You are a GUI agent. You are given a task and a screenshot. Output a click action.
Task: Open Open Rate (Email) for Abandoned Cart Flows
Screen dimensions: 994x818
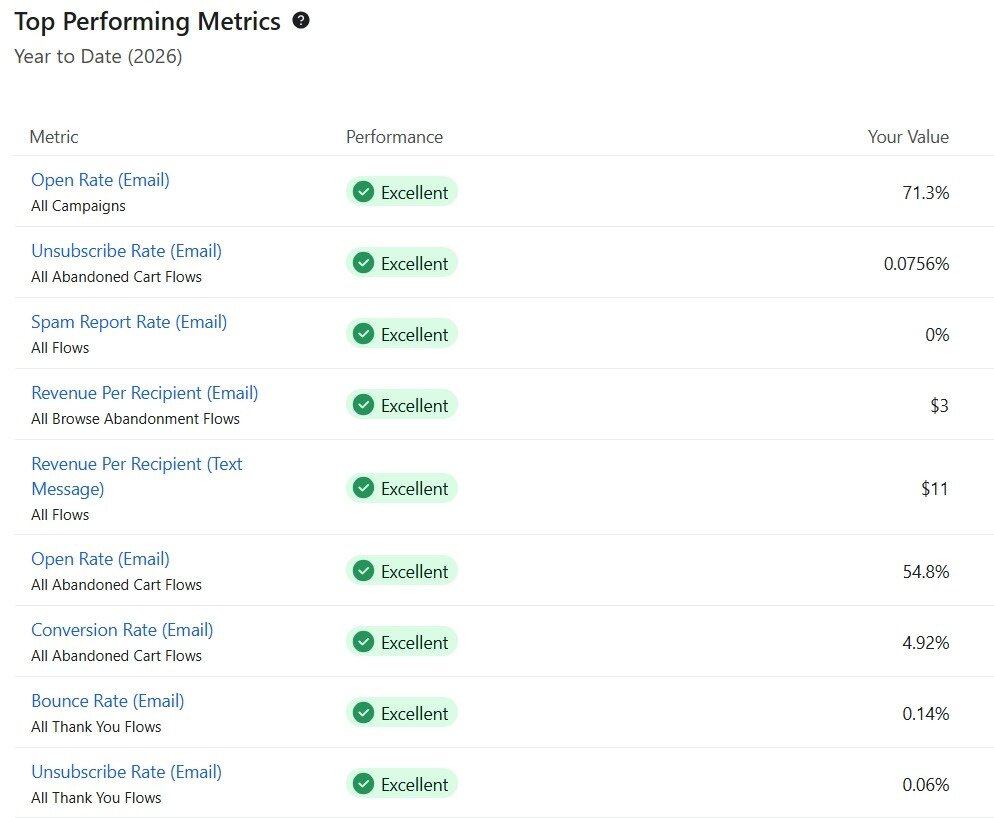coord(100,559)
